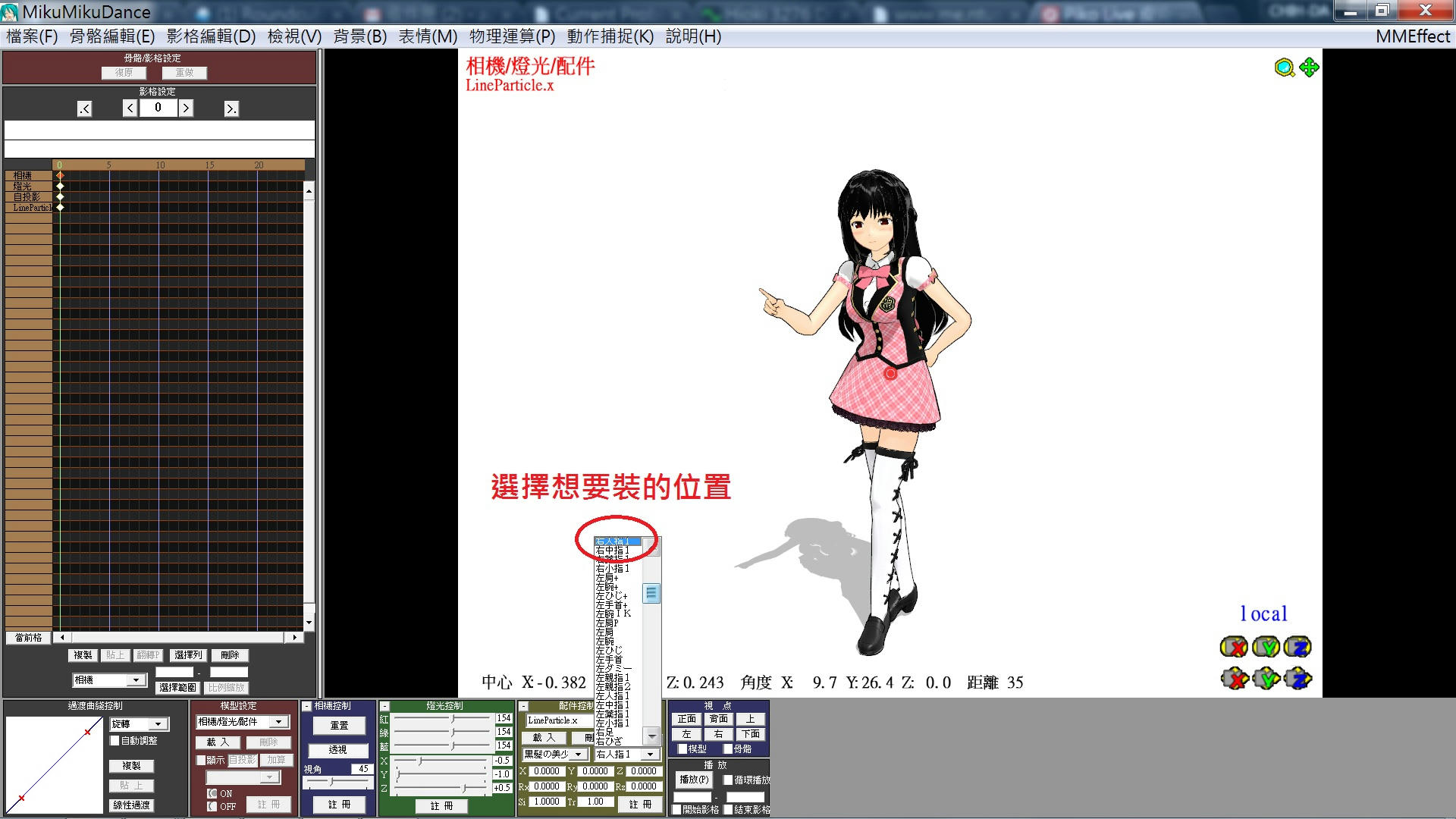The width and height of the screenshot is (1456, 819).
Task: Open the 相機 dropdown below timeline
Action: [109, 680]
